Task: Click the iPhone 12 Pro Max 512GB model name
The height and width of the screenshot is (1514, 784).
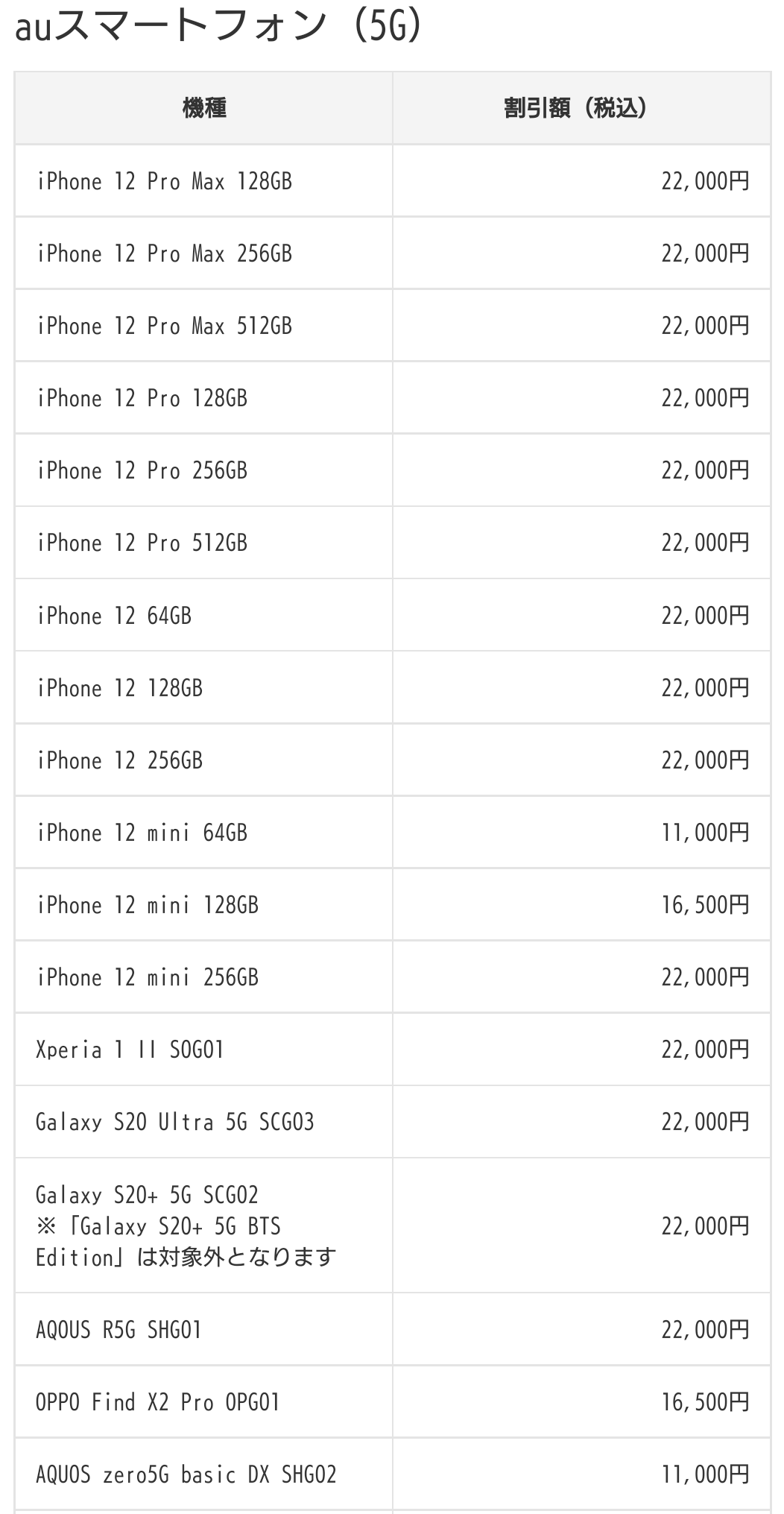Action: click(x=165, y=327)
